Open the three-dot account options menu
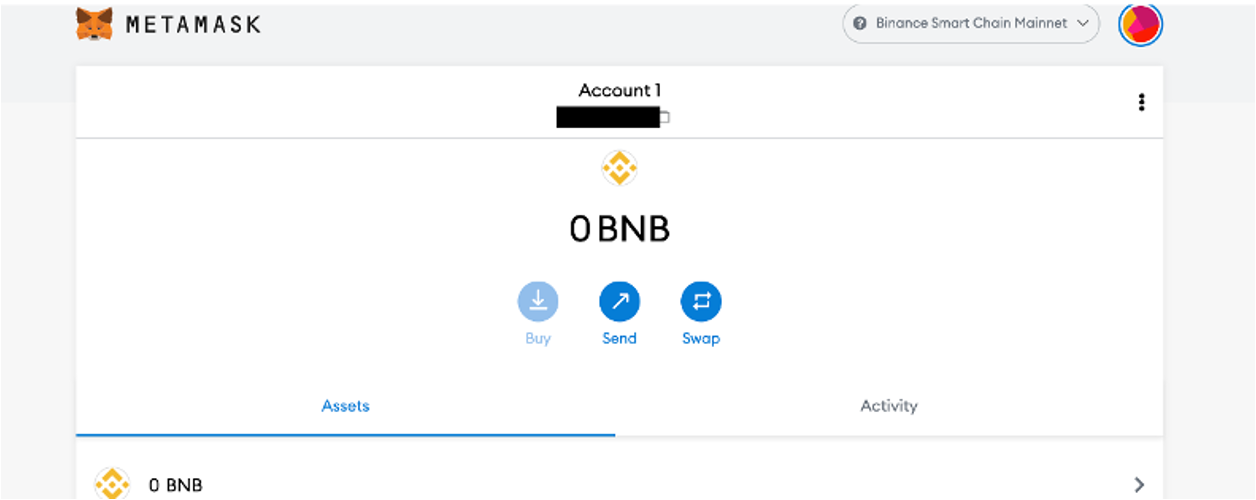The image size is (1256, 500). coord(1141,102)
